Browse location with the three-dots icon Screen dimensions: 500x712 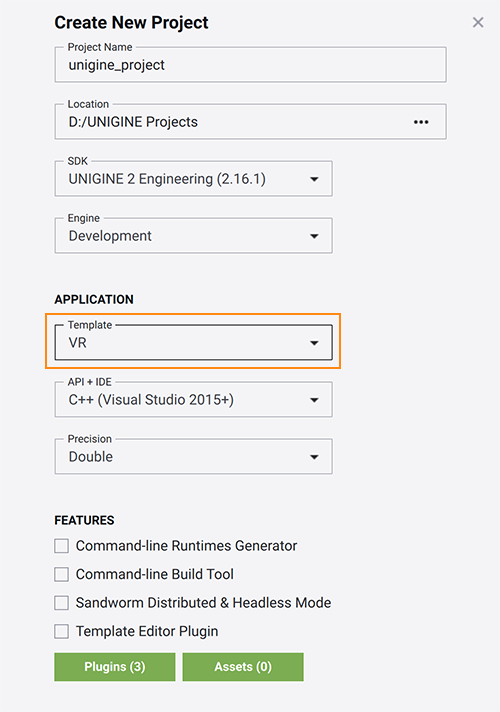coord(421,122)
